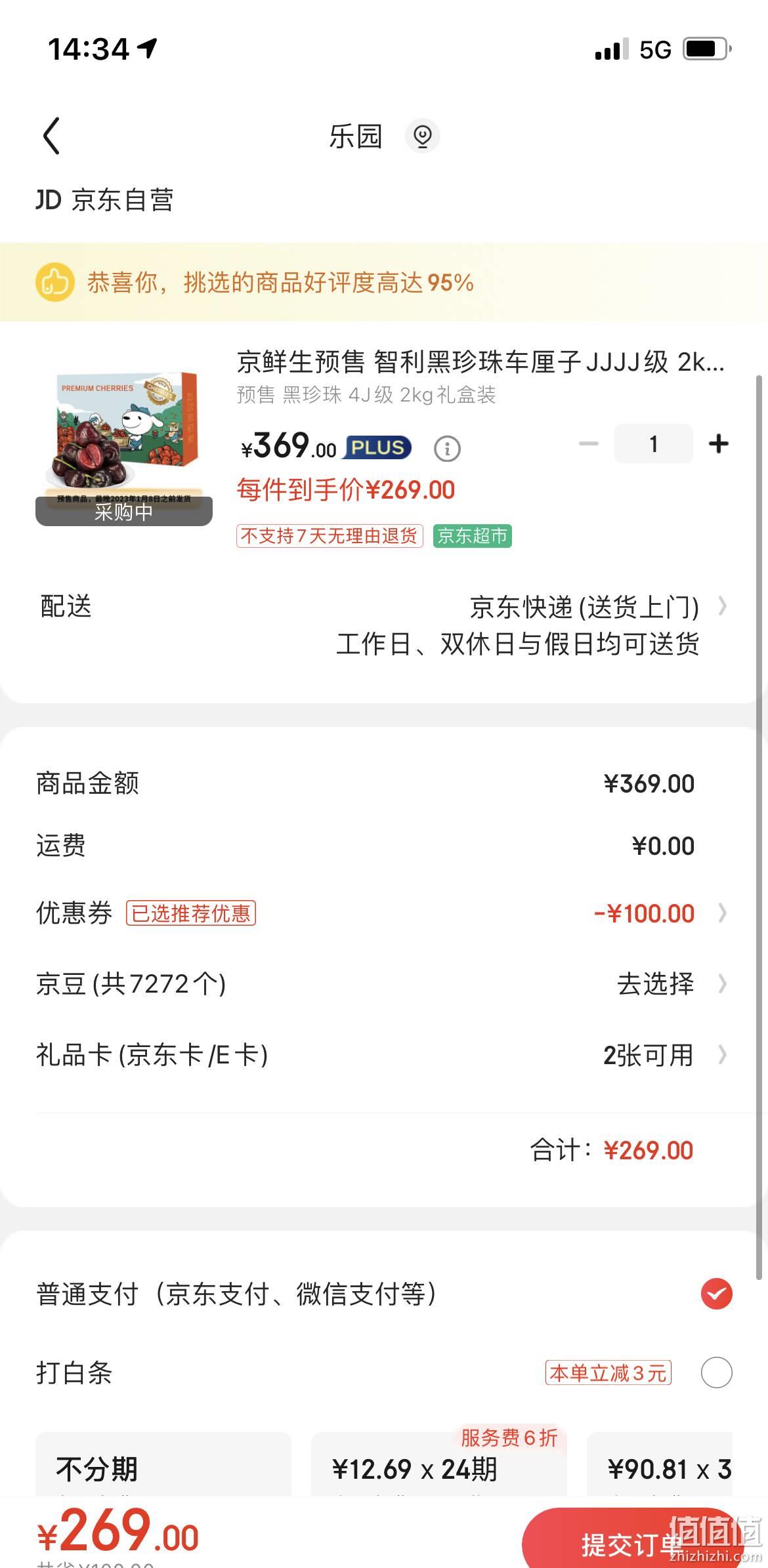Screen dimensions: 768x1568
Task: Tap the 已选推荐优惠 label
Action: coord(191,913)
